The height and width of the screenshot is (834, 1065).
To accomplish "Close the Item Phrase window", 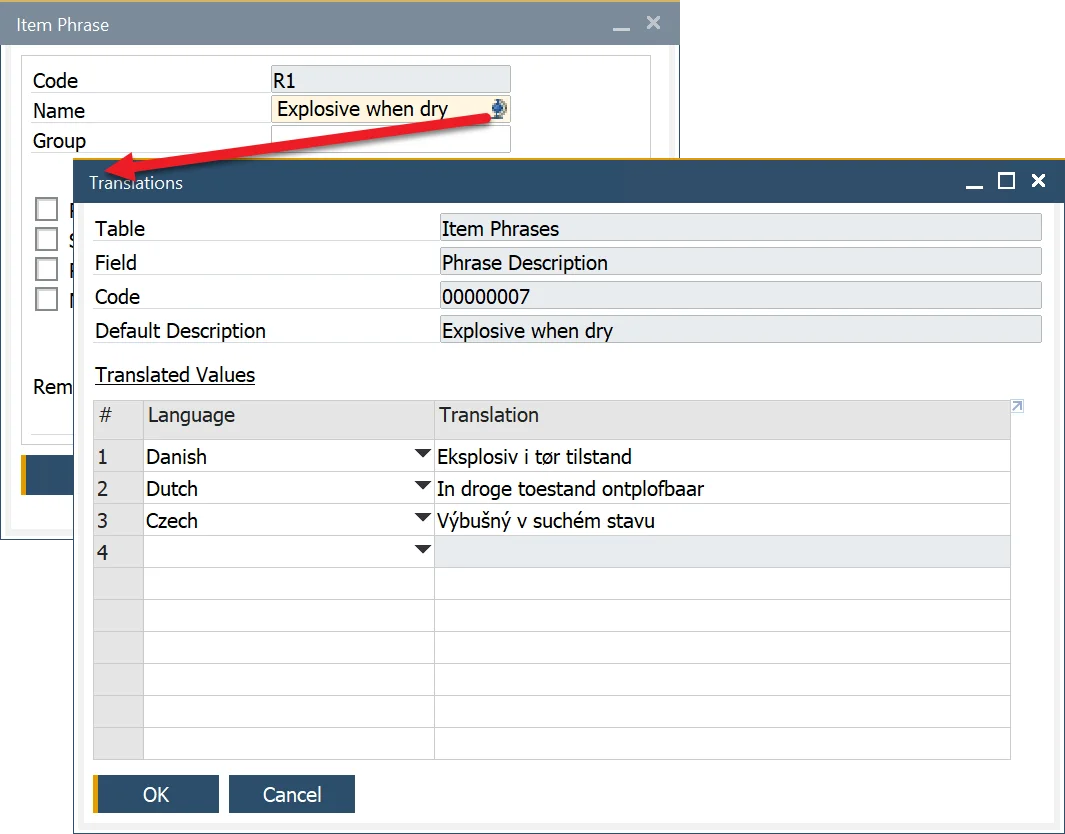I will (x=653, y=23).
